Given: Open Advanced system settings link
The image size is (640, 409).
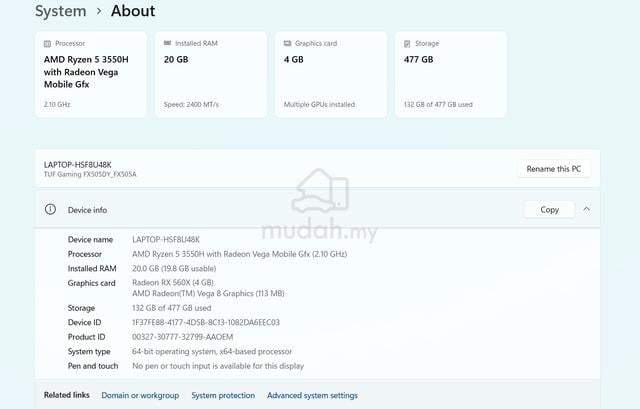Looking at the screenshot, I should click(x=312, y=395).
